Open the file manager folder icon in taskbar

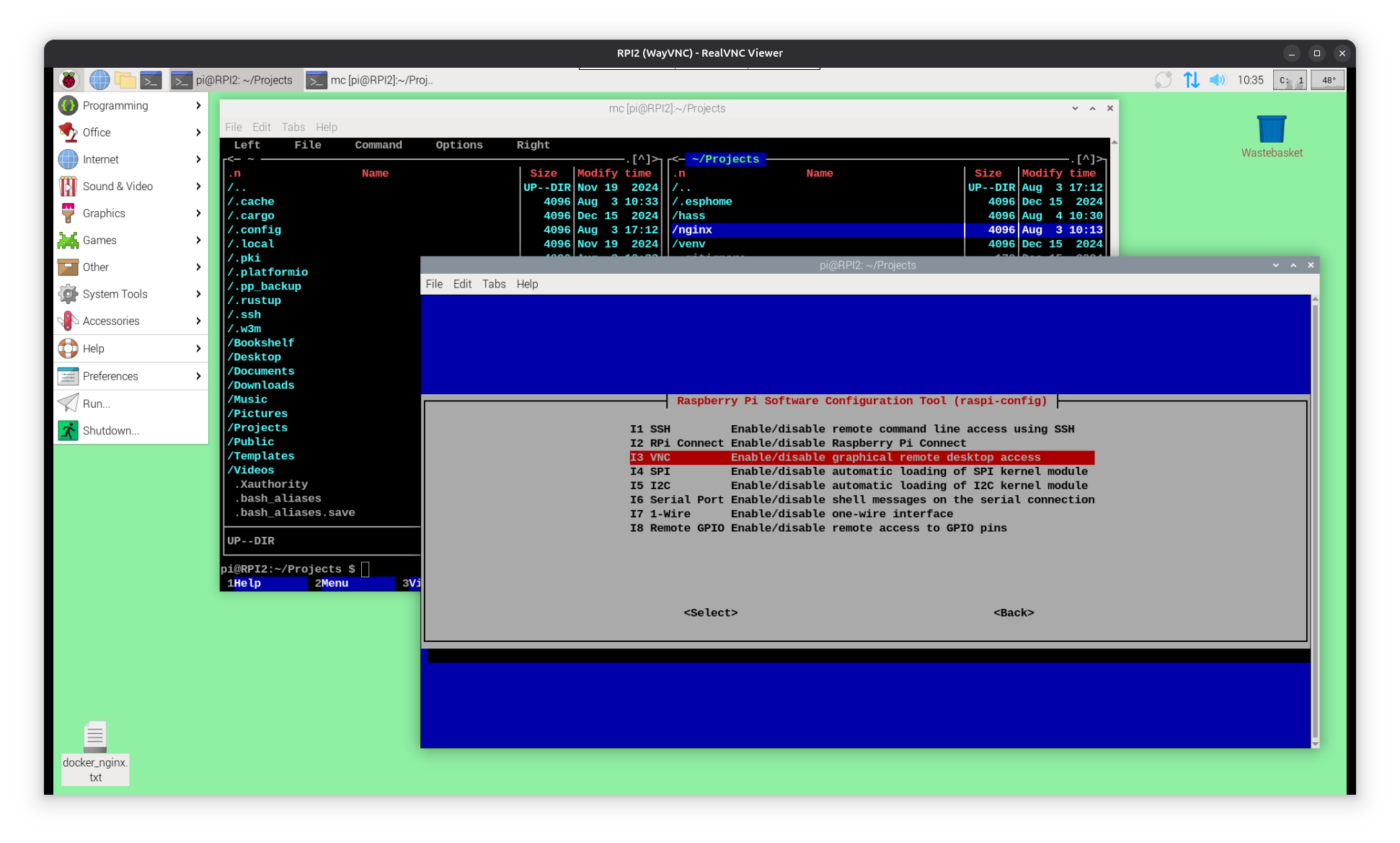click(125, 80)
